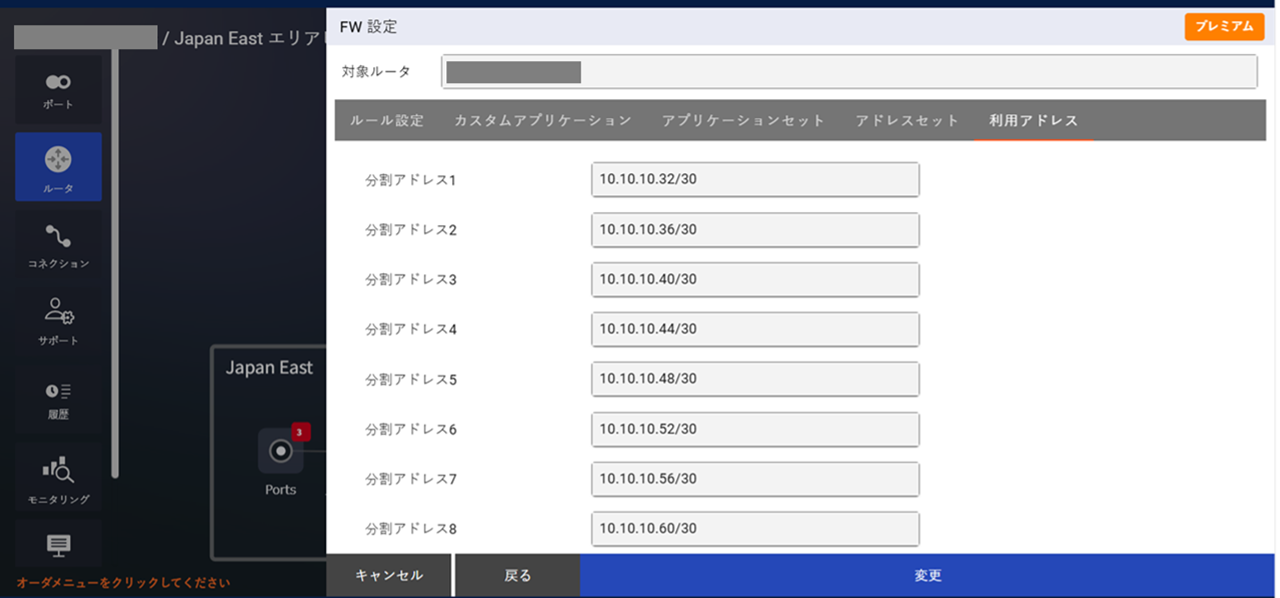
Task: Click the オーダメニューをクリックしてください message
Action: click(123, 582)
